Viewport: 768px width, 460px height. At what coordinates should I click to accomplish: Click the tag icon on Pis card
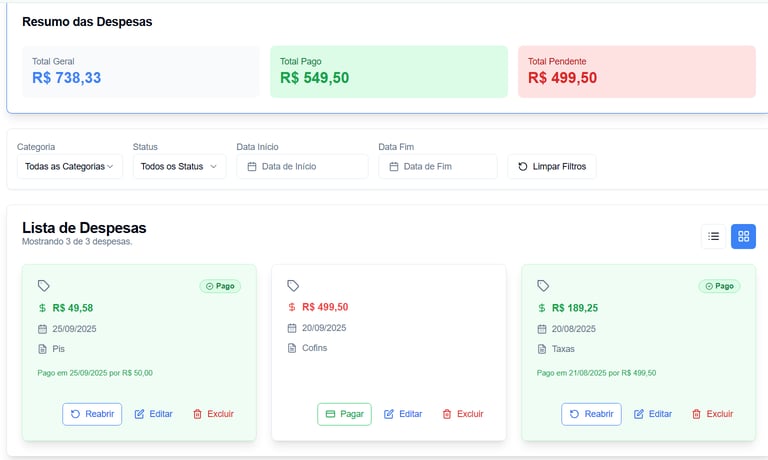[x=43, y=286]
